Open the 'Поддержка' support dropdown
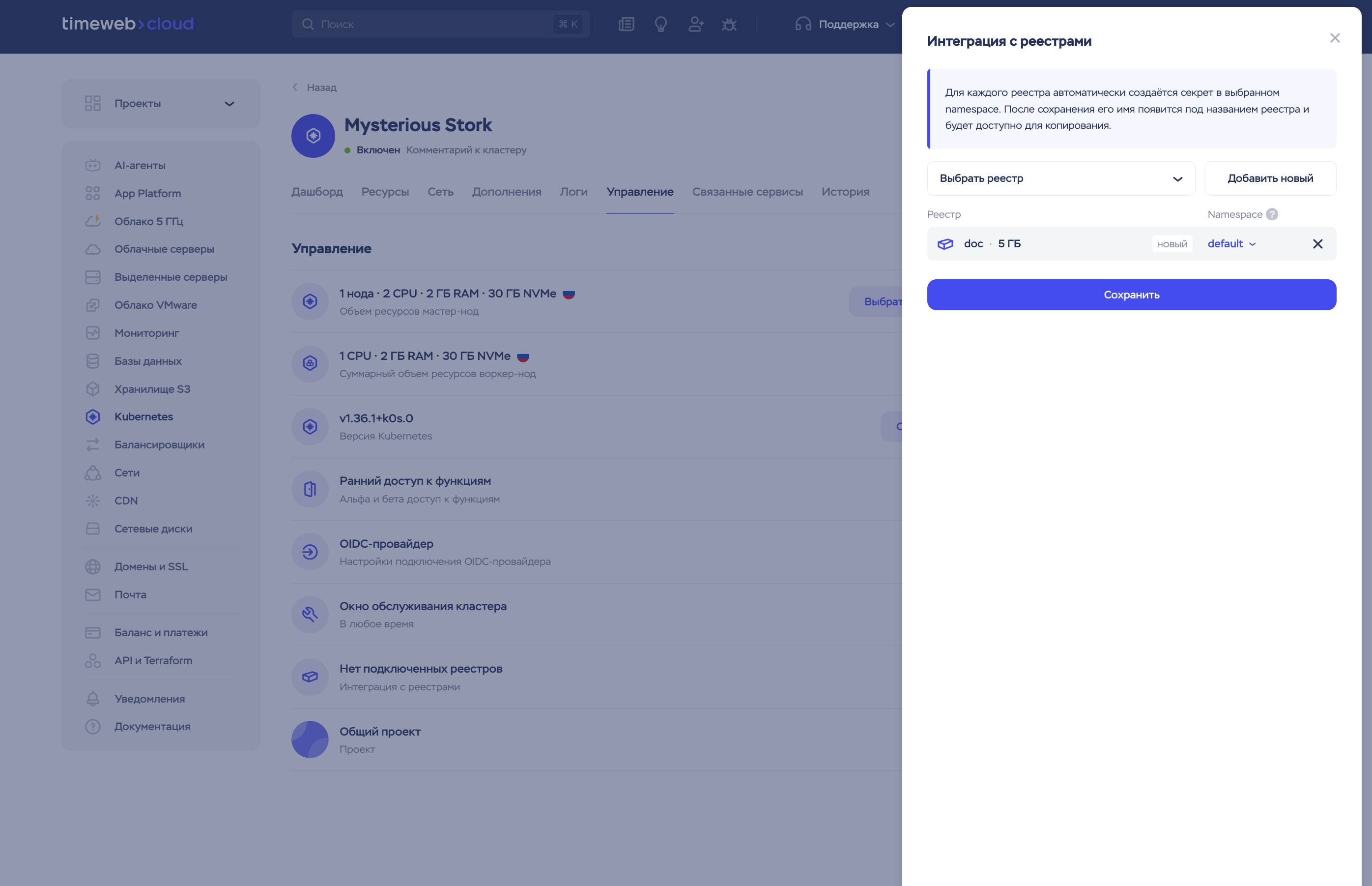The height and width of the screenshot is (886, 1372). click(x=845, y=24)
